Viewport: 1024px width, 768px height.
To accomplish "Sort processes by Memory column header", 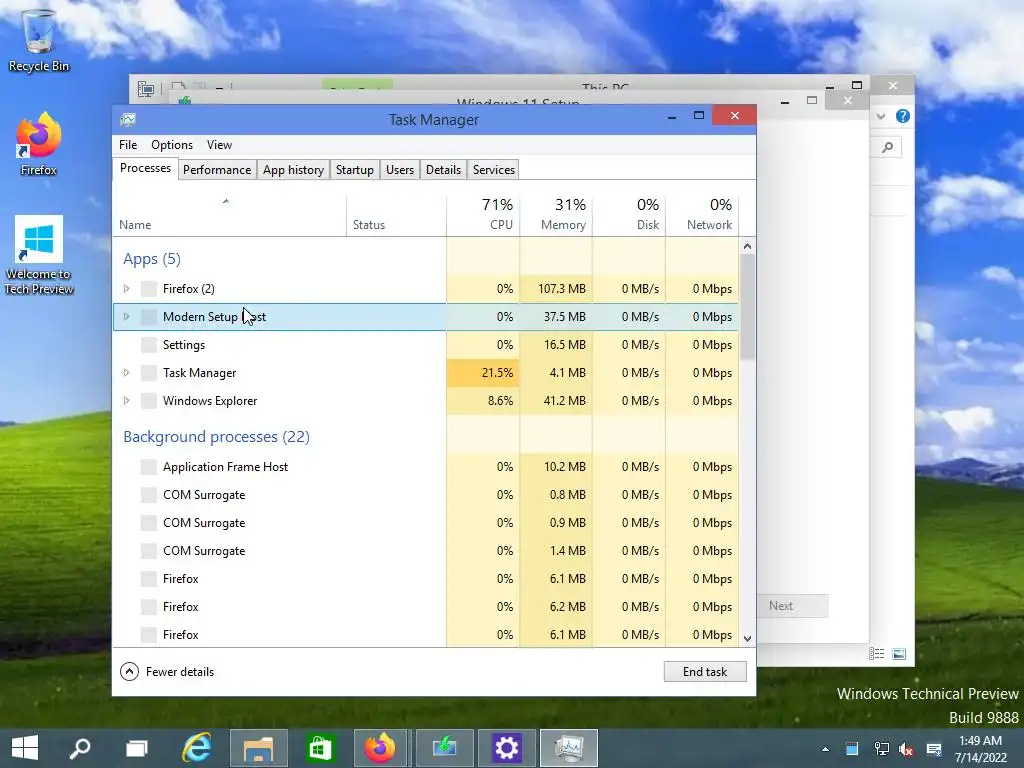I will click(556, 216).
